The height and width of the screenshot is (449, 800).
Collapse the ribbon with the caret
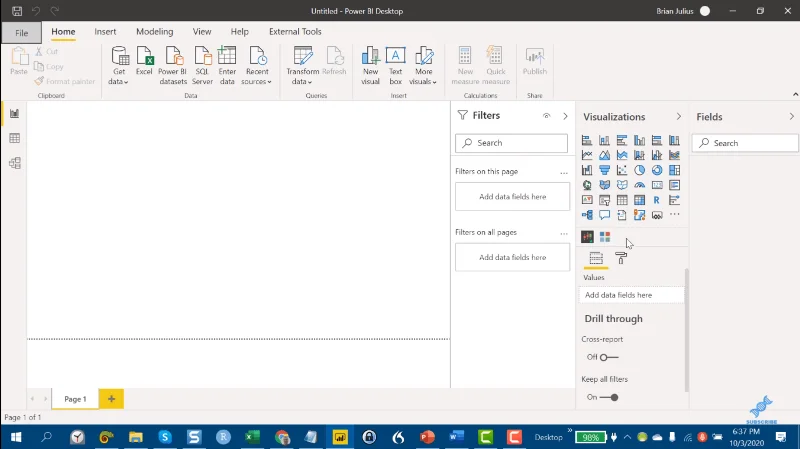[x=795, y=94]
